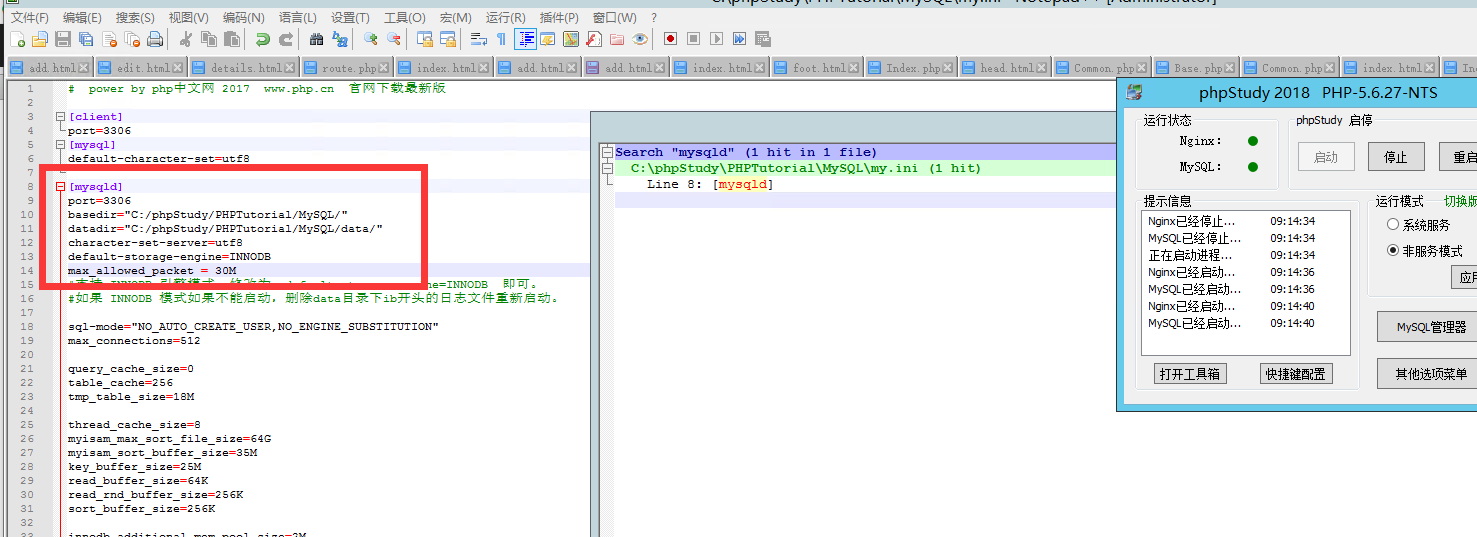Open the 编码(N) menu
Image resolution: width=1477 pixels, height=537 pixels.
[243, 18]
